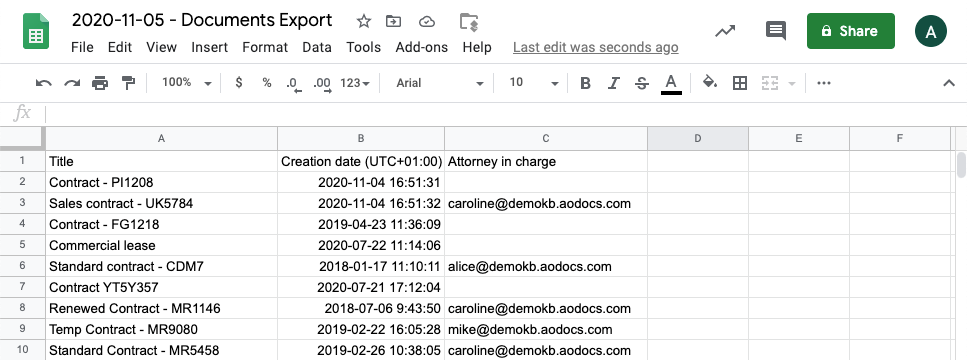The width and height of the screenshot is (967, 360).
Task: Open comment history icon
Action: [x=776, y=31]
